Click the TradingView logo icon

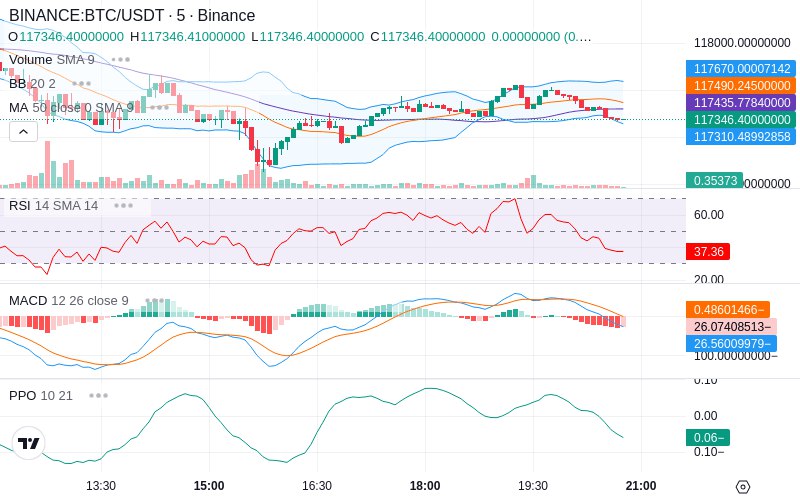29,443
